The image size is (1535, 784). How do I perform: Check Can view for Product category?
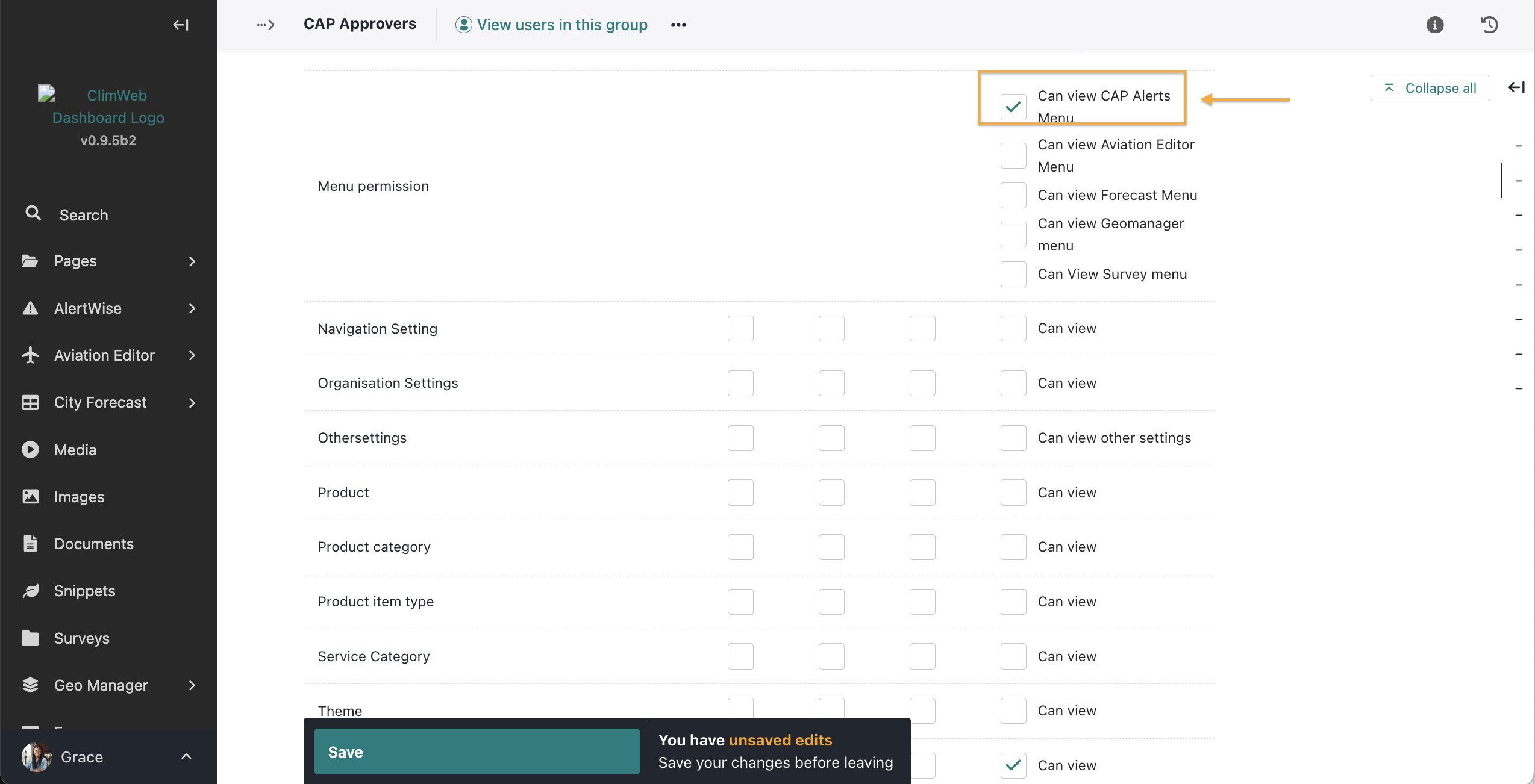pos(1013,547)
